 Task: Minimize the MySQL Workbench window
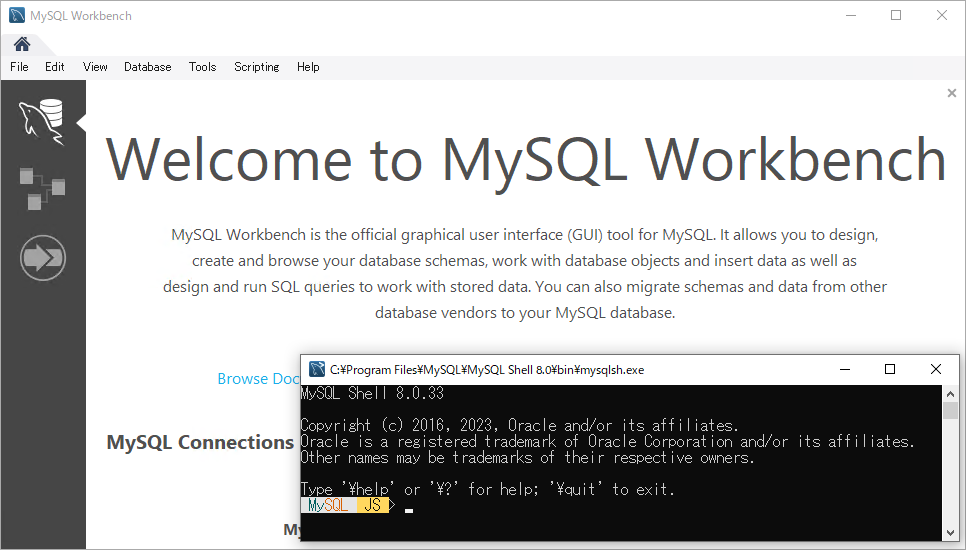coord(851,15)
